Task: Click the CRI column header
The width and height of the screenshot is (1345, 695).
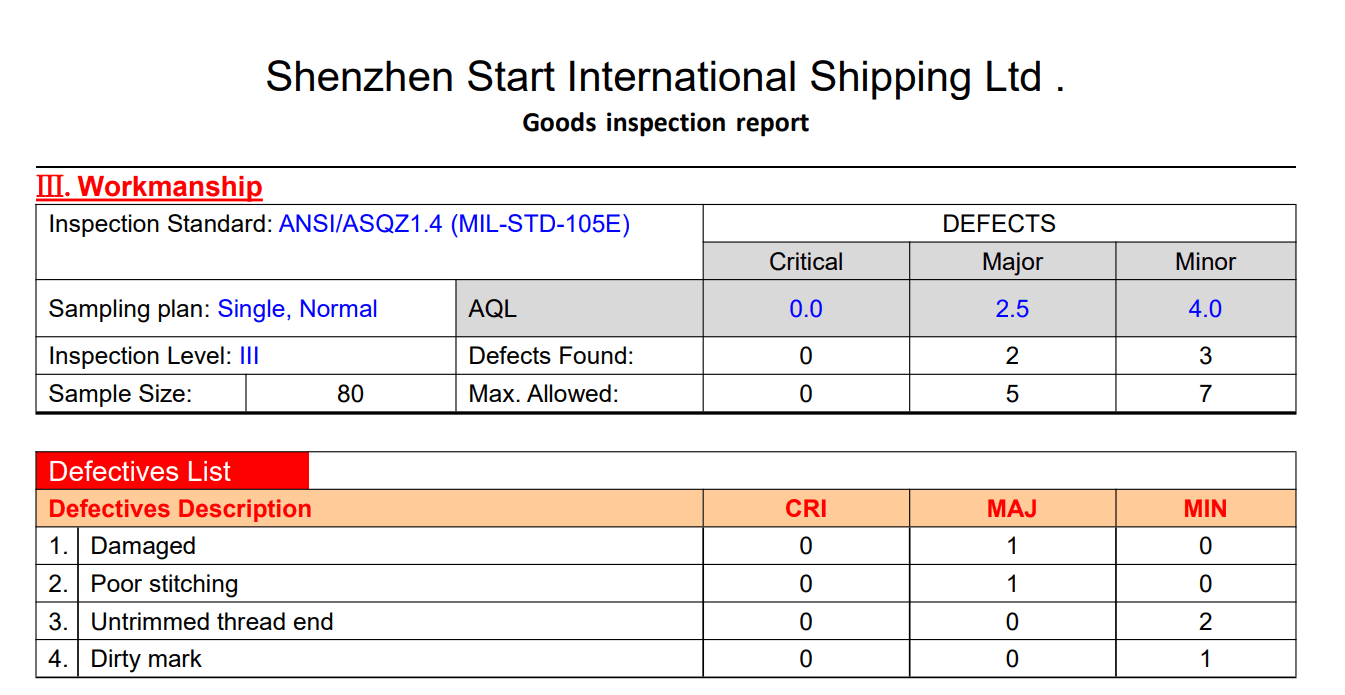Action: click(x=805, y=509)
